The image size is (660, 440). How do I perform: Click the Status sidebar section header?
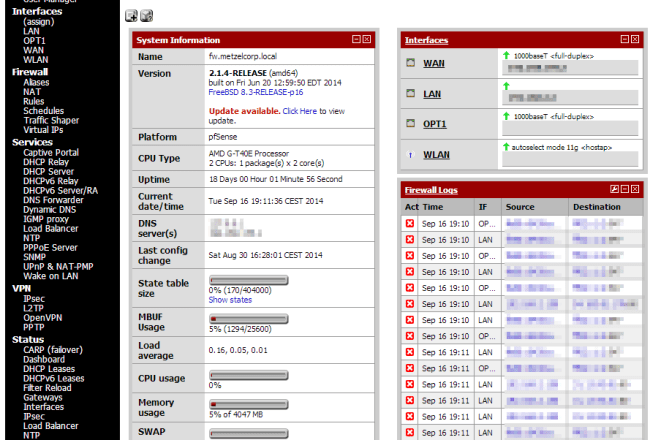pos(28,339)
